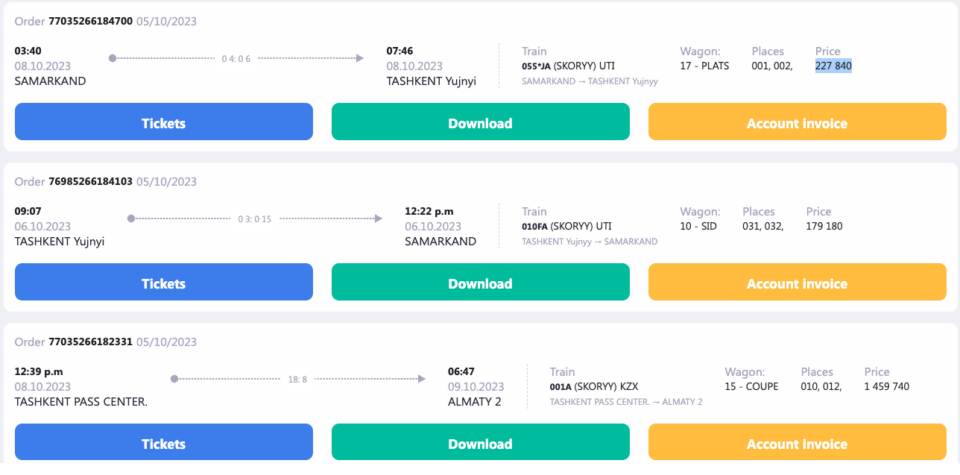Click Tickets for the Almaty 2 order
The image size is (960, 475).
tap(164, 443)
